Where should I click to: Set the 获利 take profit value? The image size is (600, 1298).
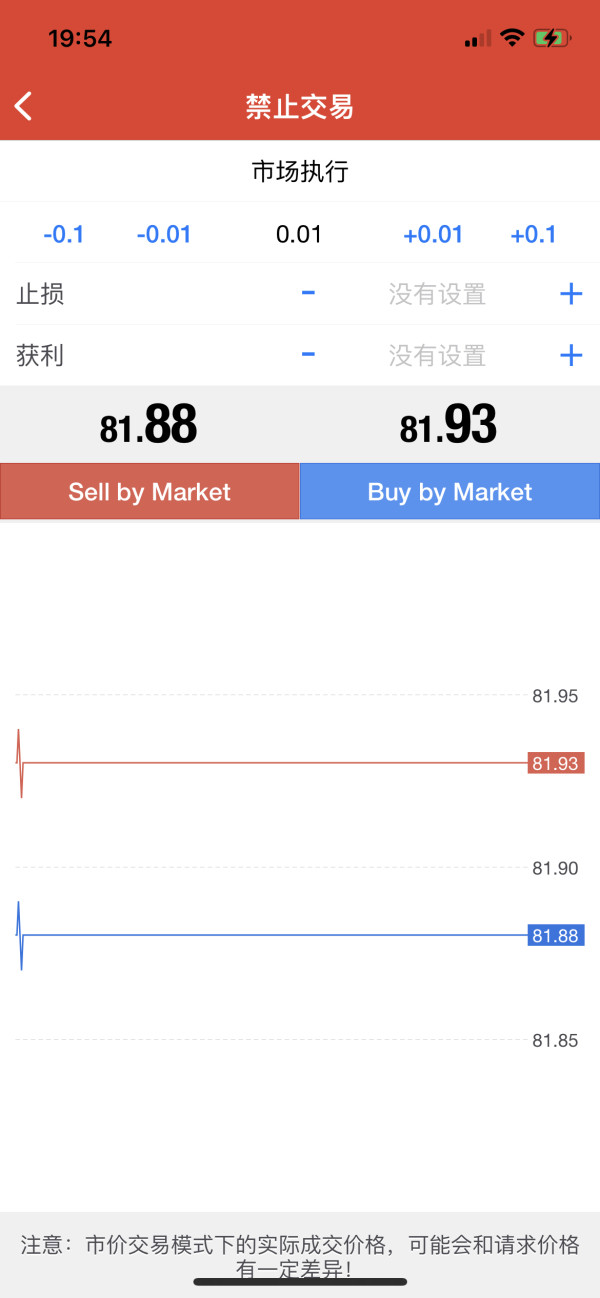[x=437, y=355]
